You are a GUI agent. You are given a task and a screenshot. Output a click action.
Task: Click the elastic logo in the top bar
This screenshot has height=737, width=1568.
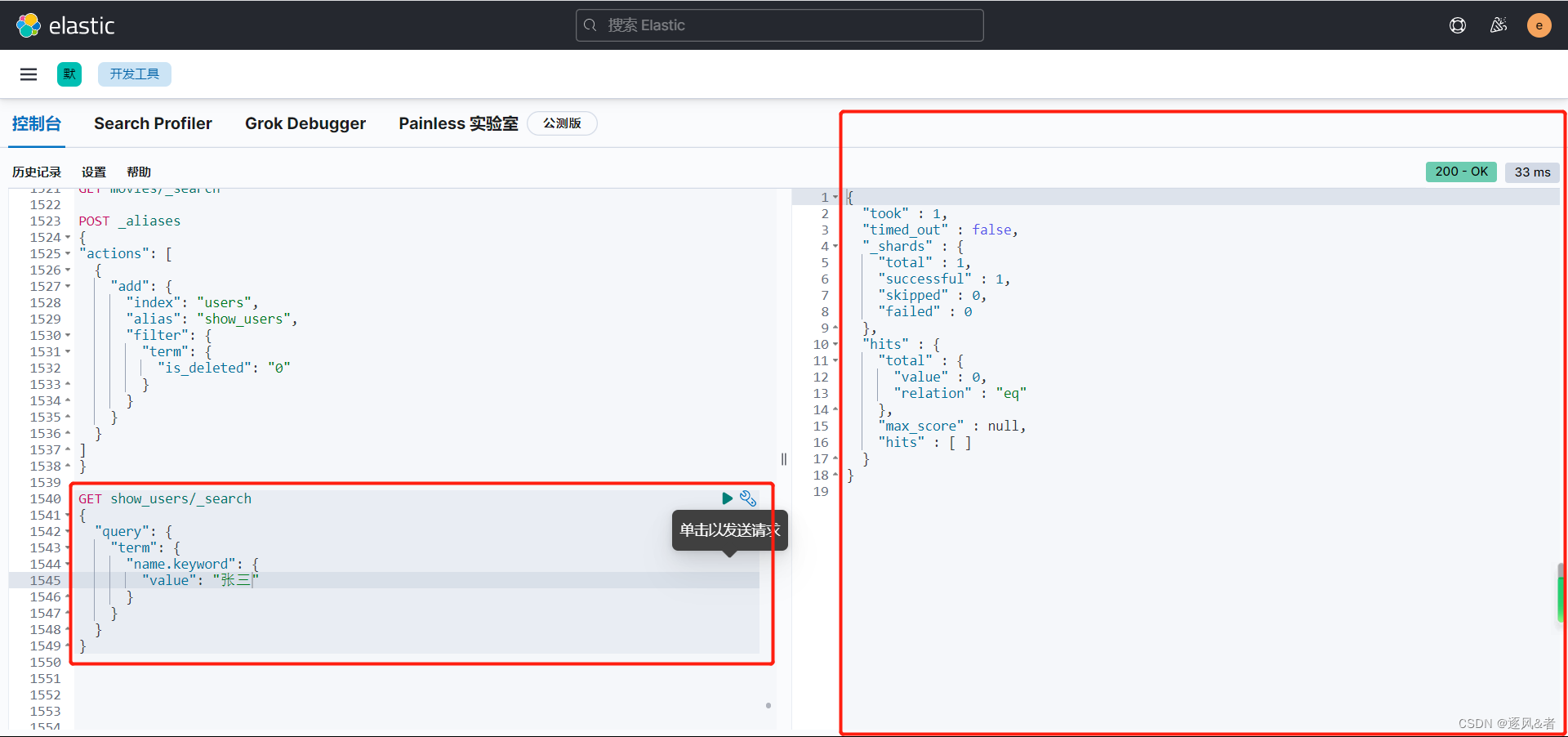[x=65, y=25]
